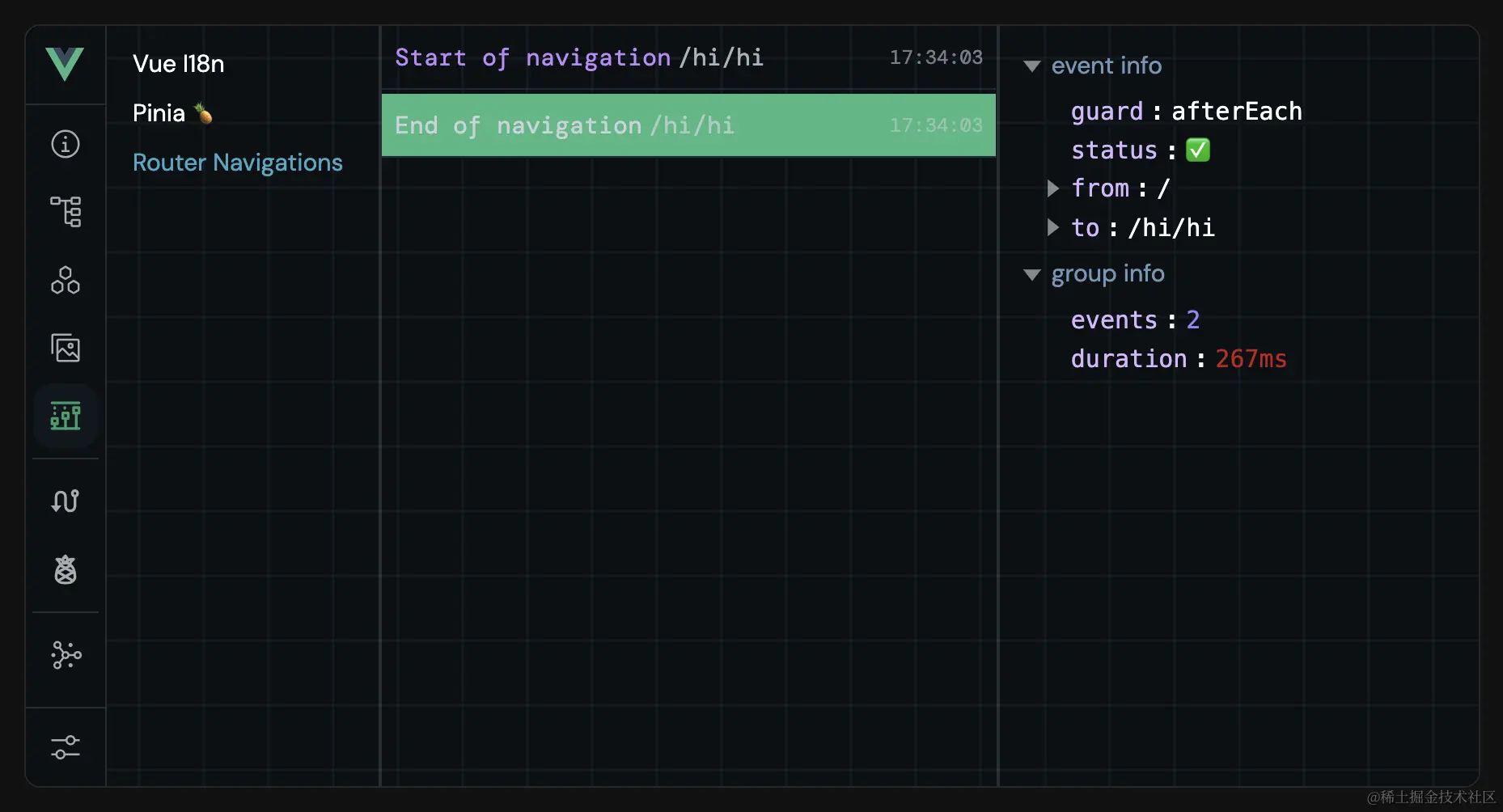
Task: Switch to the Pinia timeline layer
Action: (171, 112)
